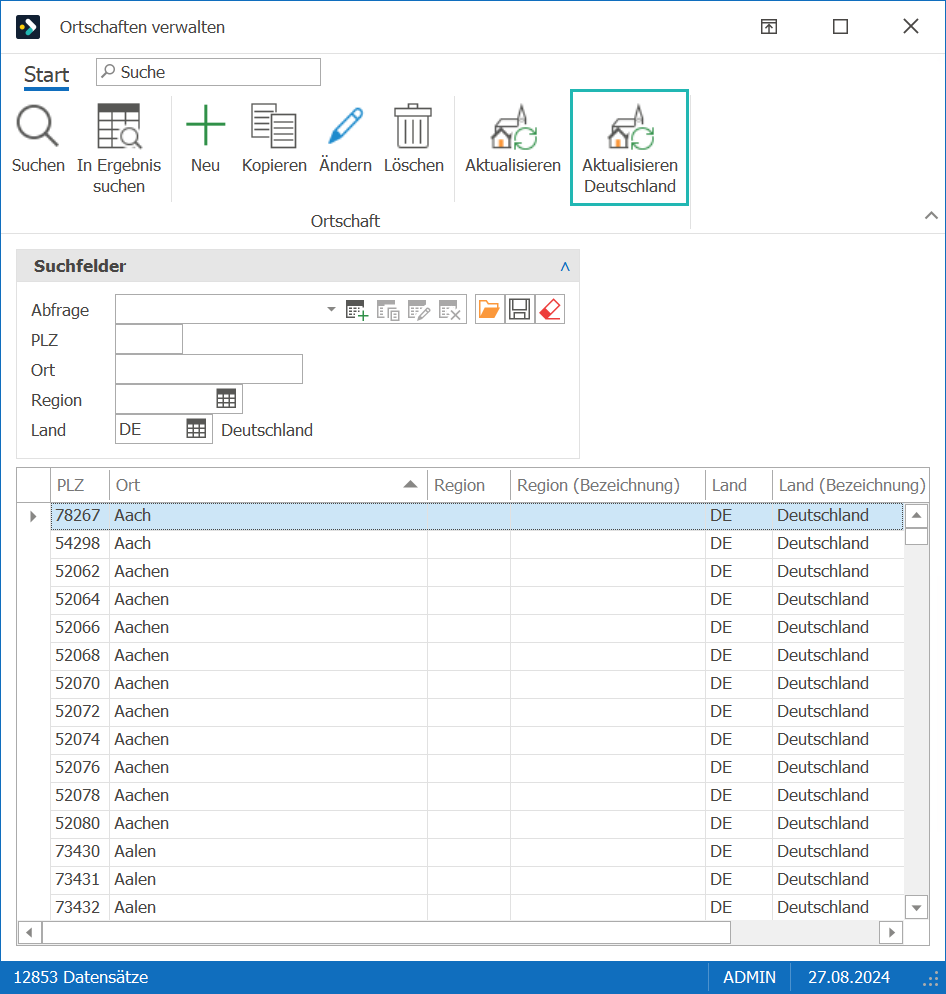Select row with PLZ 54298
946x994 pixels.
(477, 543)
